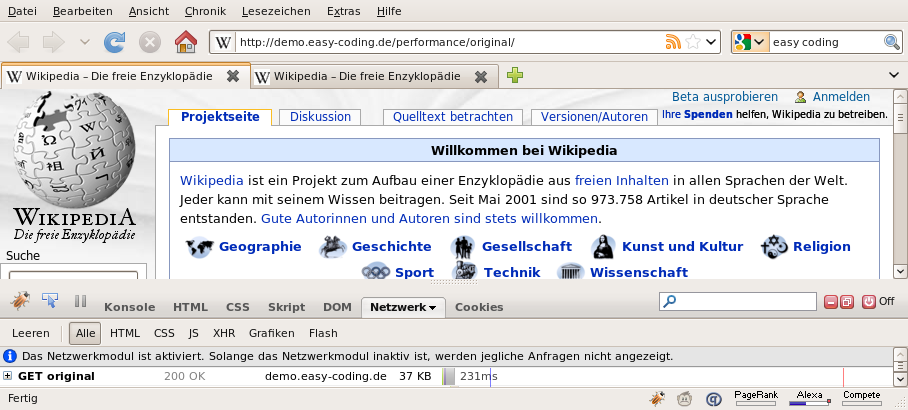Click the Firebug icon in the status bar

pyautogui.click(x=657, y=398)
